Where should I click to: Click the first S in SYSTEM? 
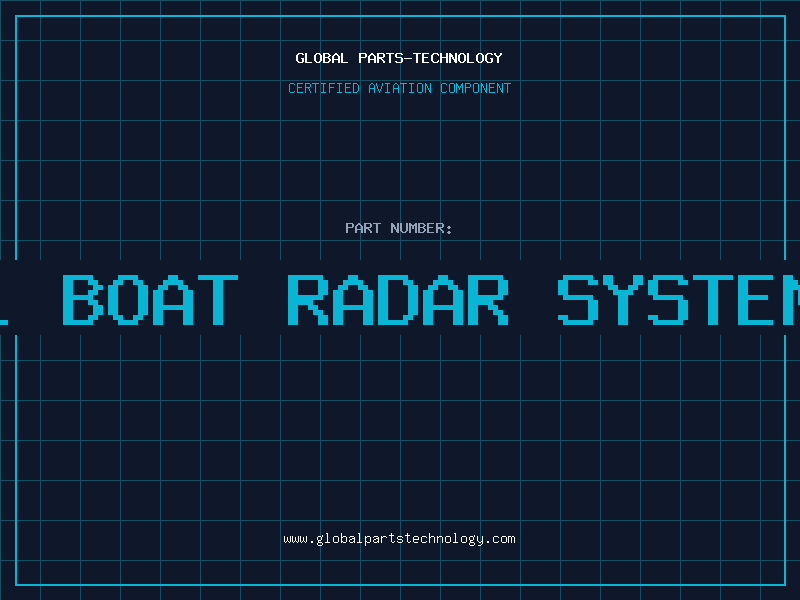[578, 300]
